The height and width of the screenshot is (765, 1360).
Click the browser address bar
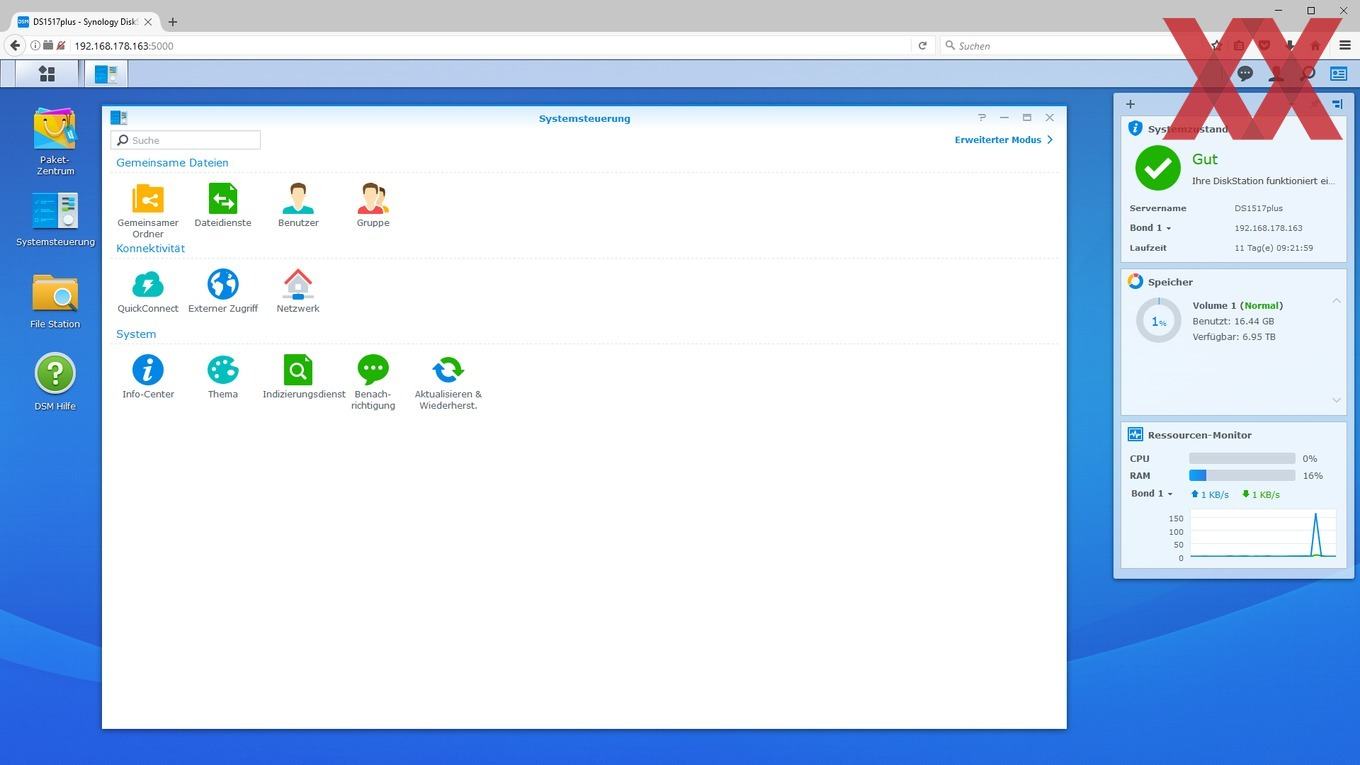pyautogui.click(x=490, y=45)
